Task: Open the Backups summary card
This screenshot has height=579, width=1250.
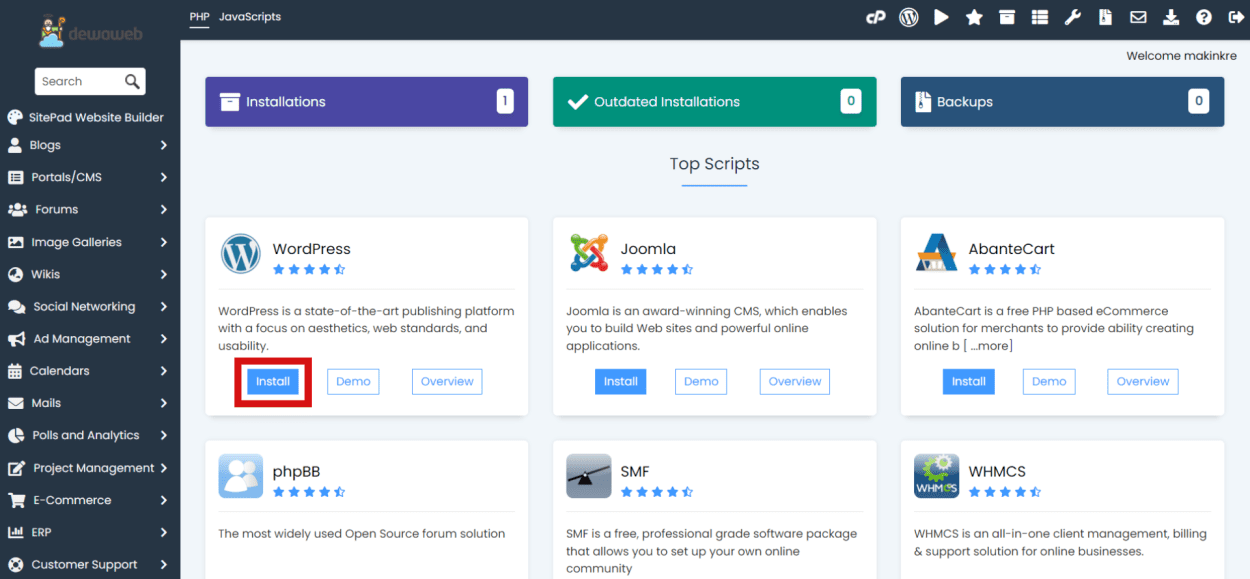Action: 1062,102
